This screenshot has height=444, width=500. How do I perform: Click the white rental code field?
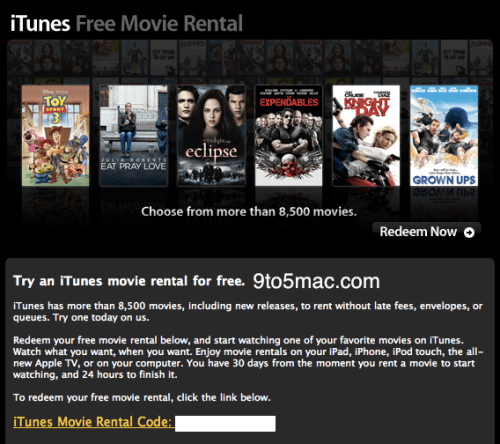pos(225,424)
